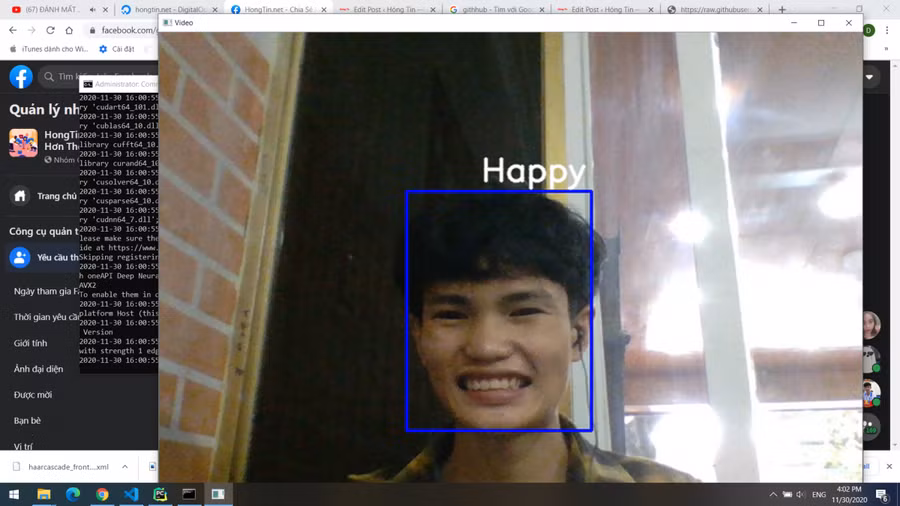Switch to Command Prompt taskbar icon
The height and width of the screenshot is (506, 900).
(189, 494)
